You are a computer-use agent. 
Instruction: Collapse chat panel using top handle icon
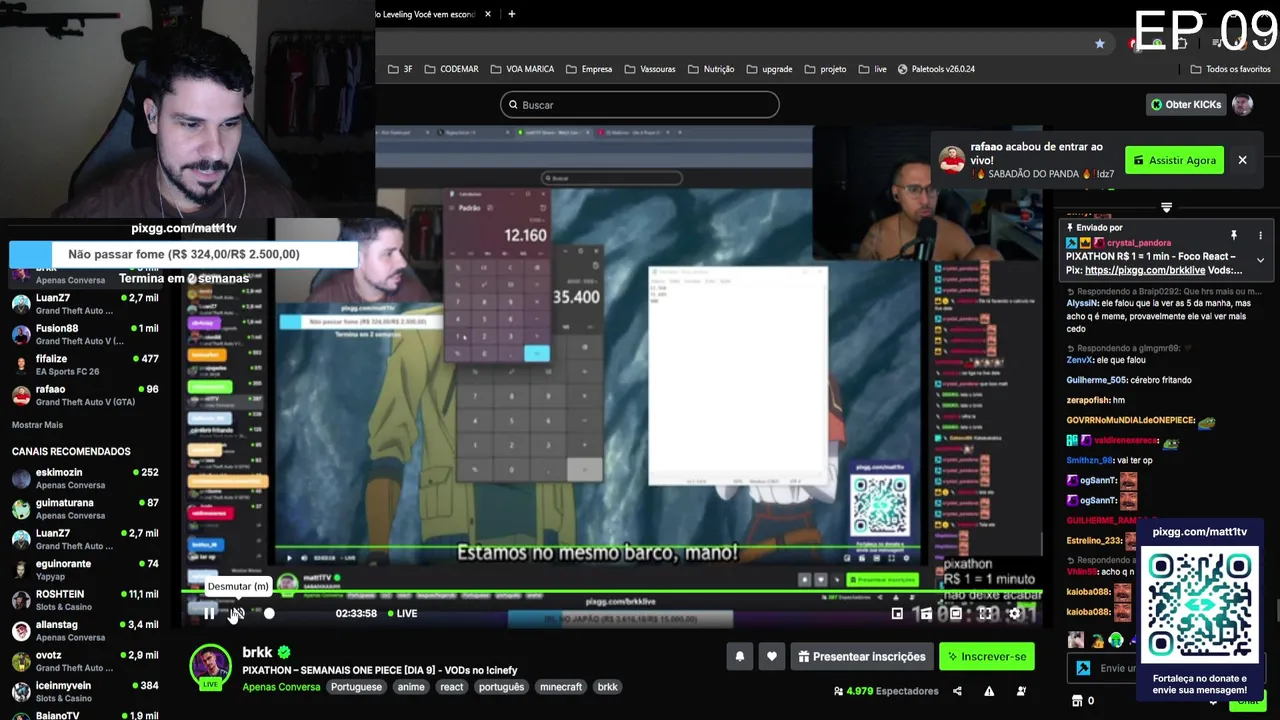coord(1166,207)
